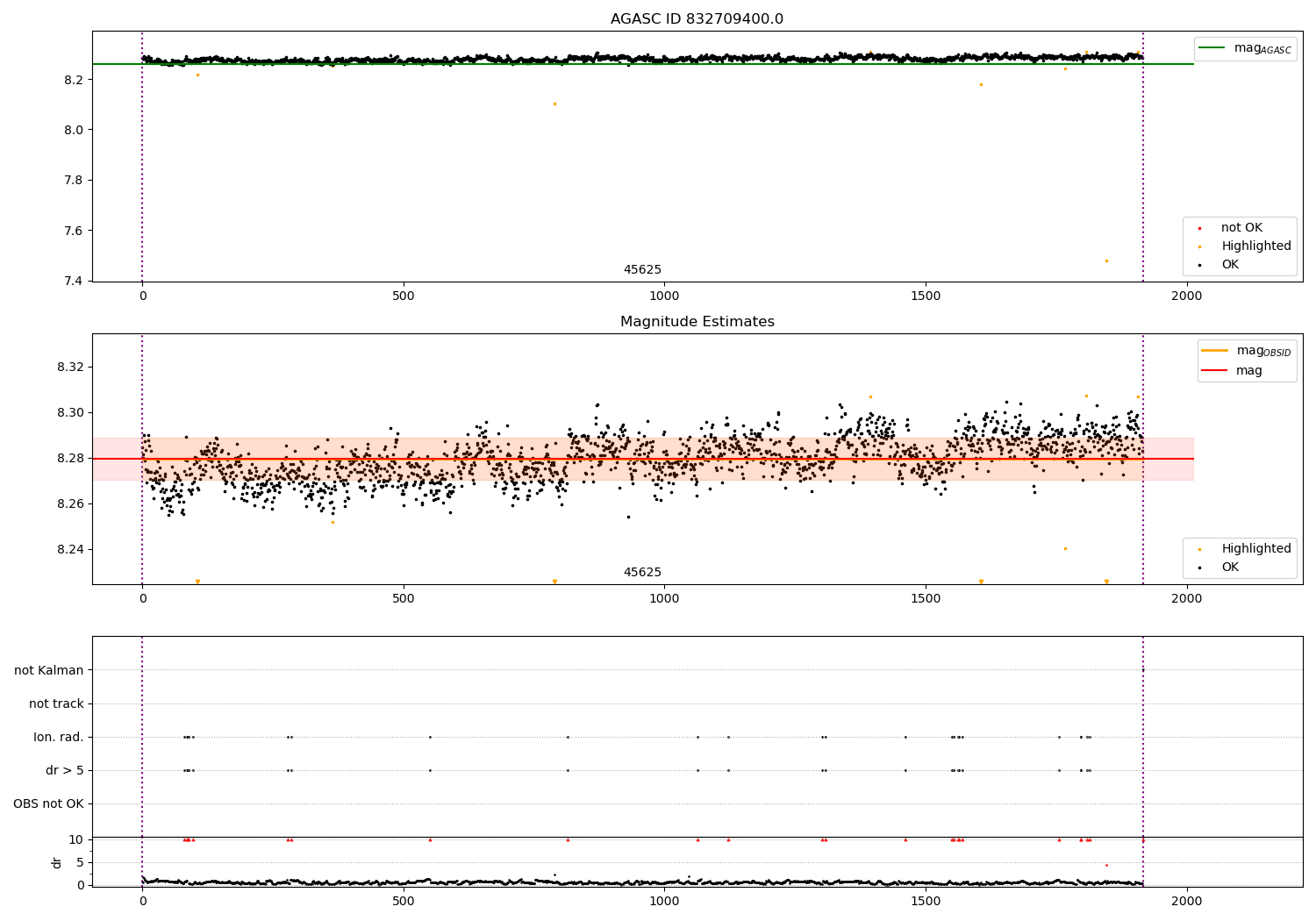Screen dimensions: 1316x921
Task: Click the 7.4 y-tick label
Action: point(73,282)
